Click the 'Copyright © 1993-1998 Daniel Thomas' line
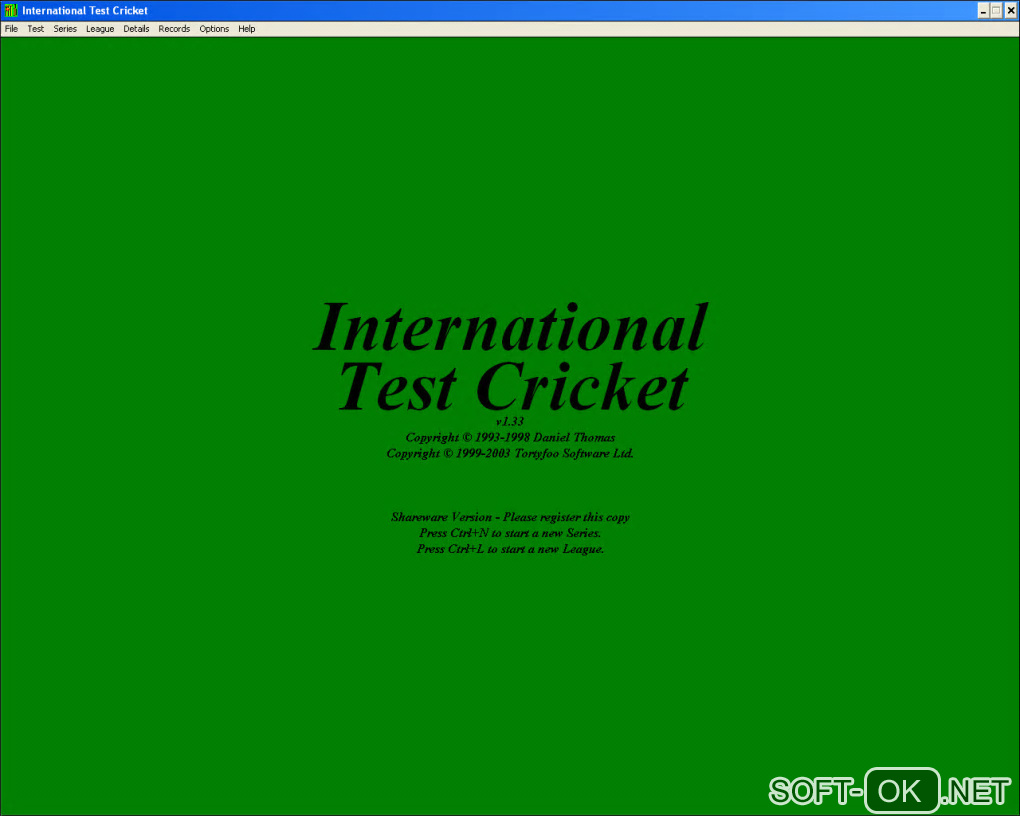Image resolution: width=1020 pixels, height=816 pixels. (x=510, y=437)
